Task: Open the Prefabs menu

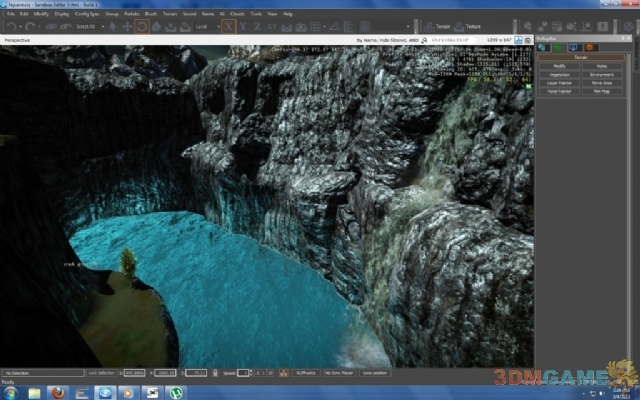Action: (x=131, y=14)
